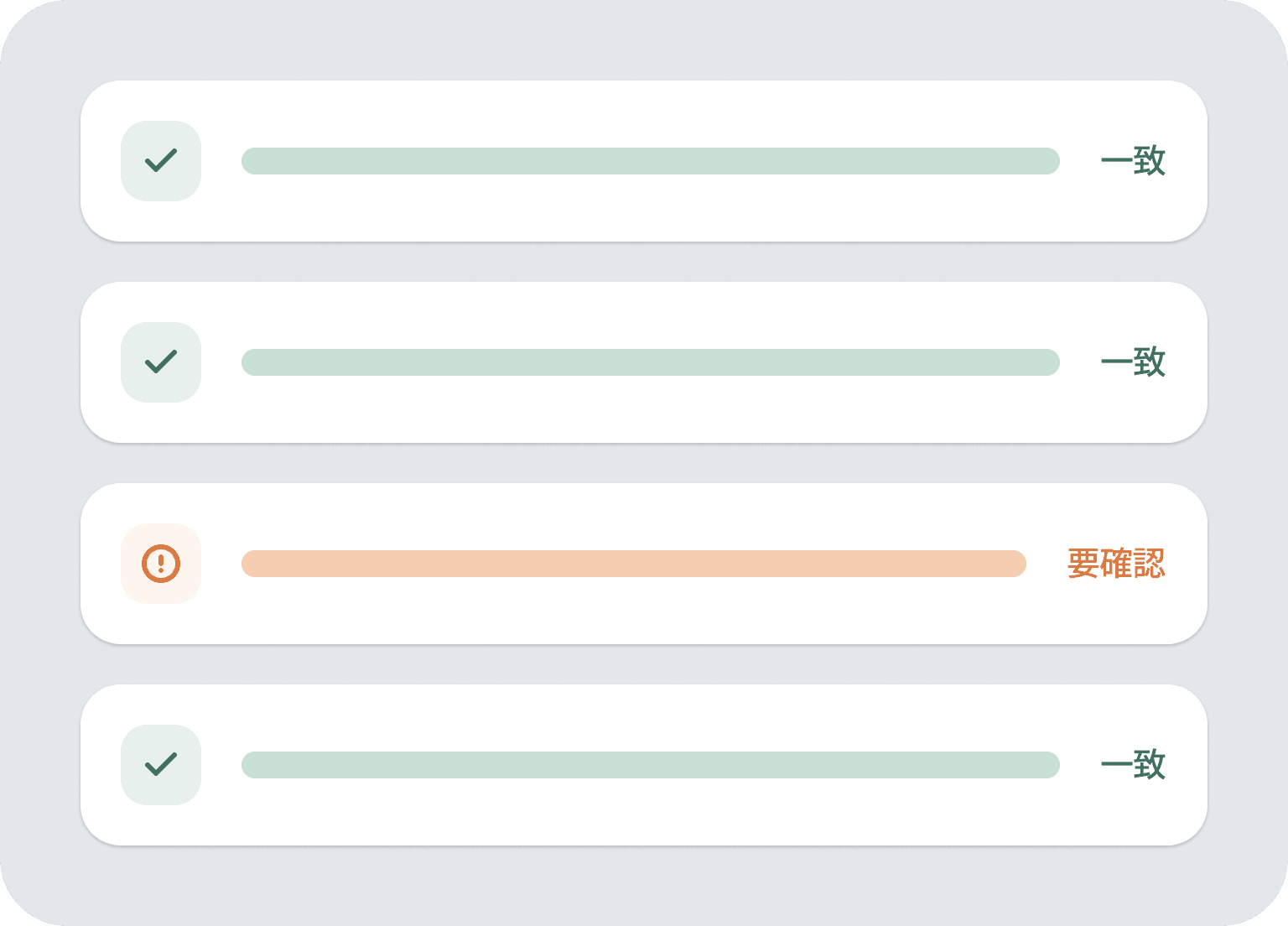The height and width of the screenshot is (926, 1288).
Task: Select the orange bar in the warning card
Action: click(633, 564)
